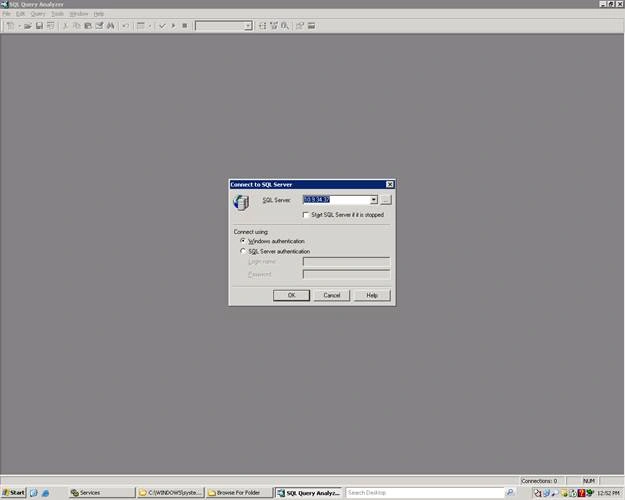Select SQL Server authentication radio button
Screen dimensions: 625x500
coord(243,251)
